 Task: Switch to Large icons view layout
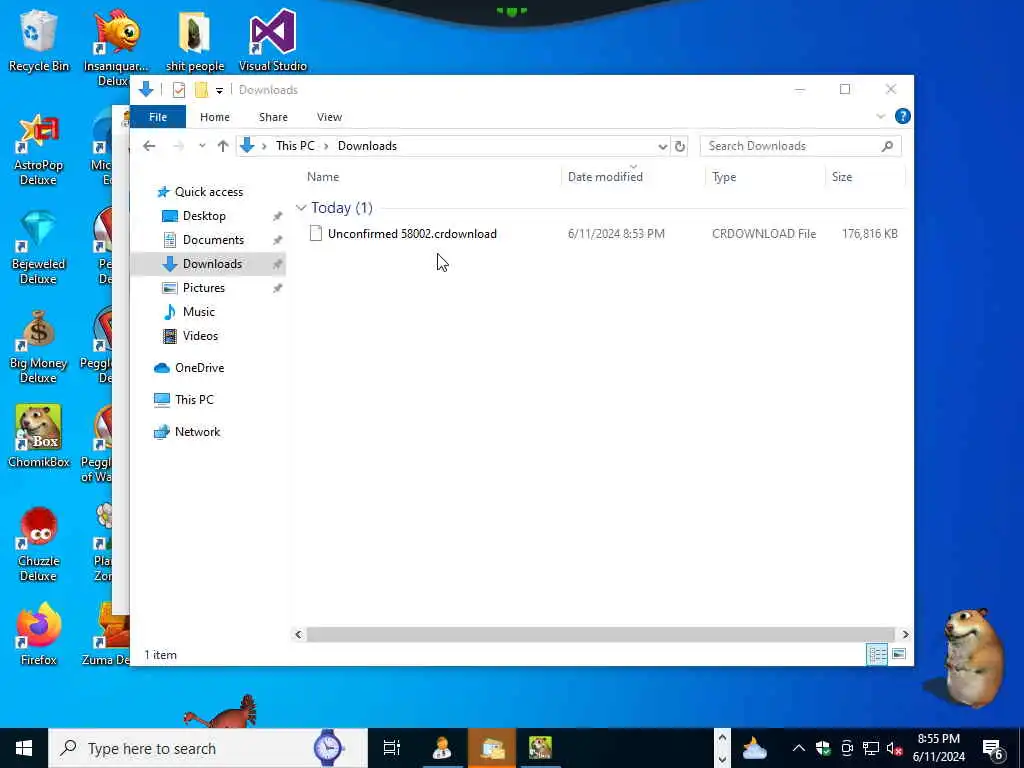tap(899, 654)
